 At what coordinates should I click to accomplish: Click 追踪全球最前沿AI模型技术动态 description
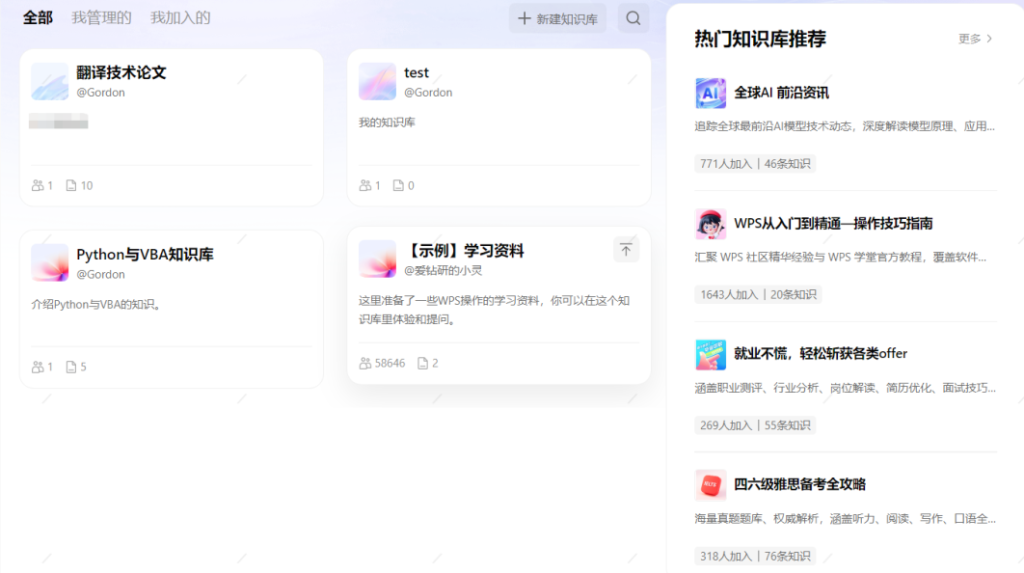tap(844, 126)
